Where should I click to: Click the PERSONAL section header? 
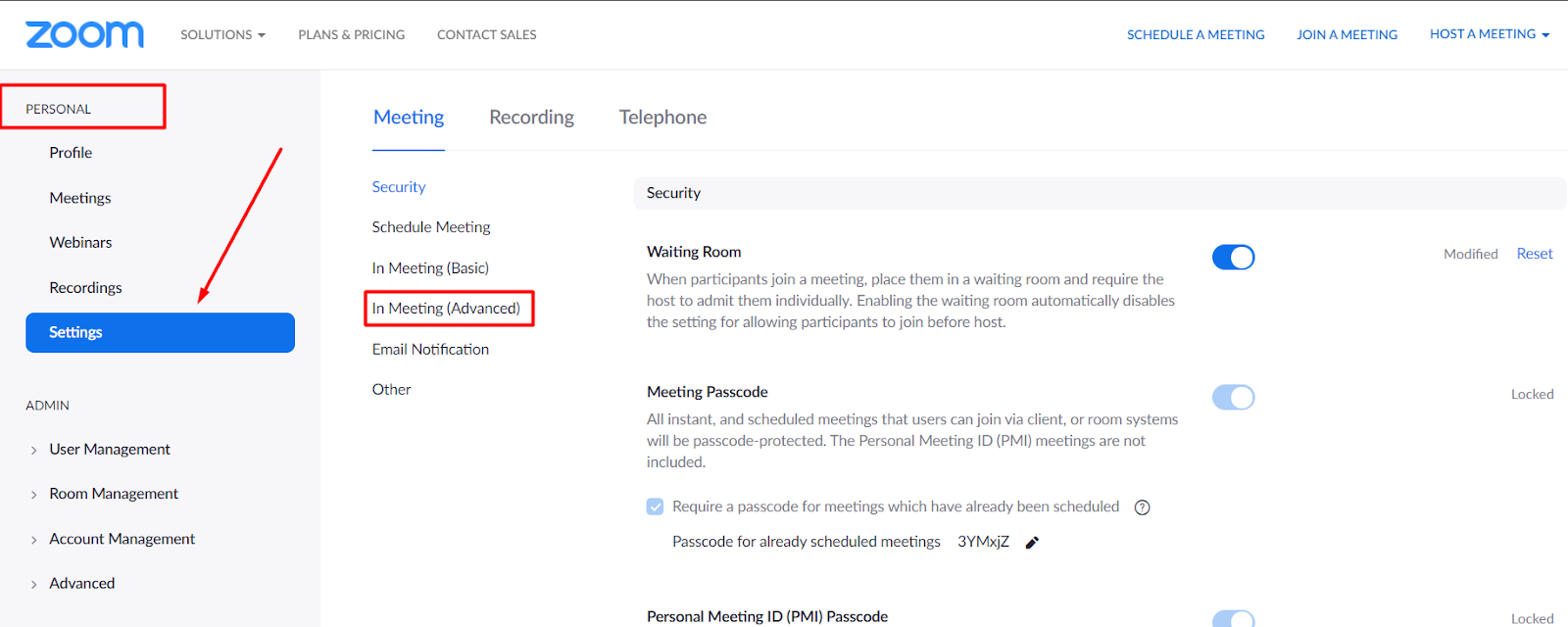[59, 109]
